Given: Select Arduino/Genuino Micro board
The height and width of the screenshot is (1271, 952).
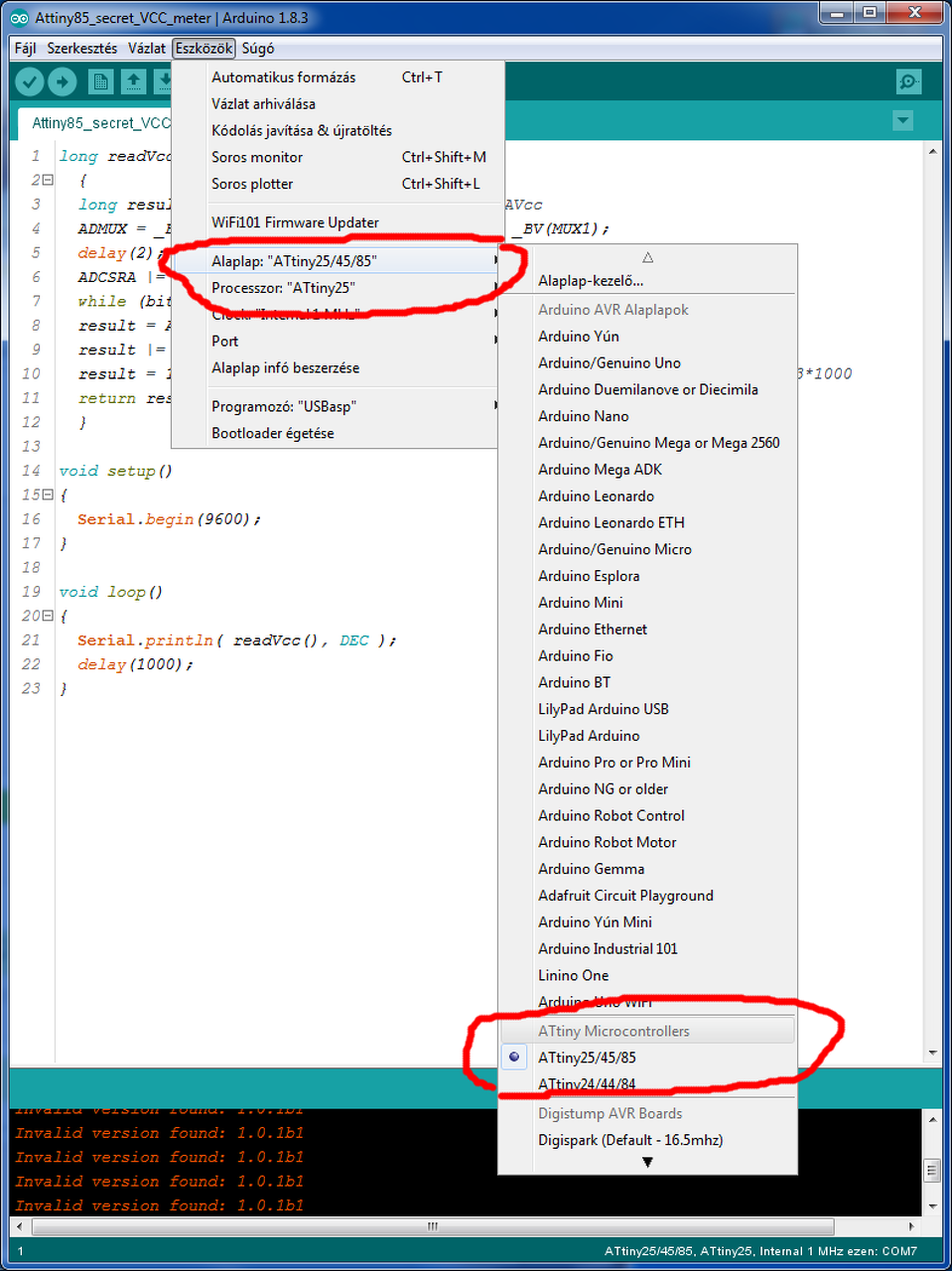Looking at the screenshot, I should (647, 549).
